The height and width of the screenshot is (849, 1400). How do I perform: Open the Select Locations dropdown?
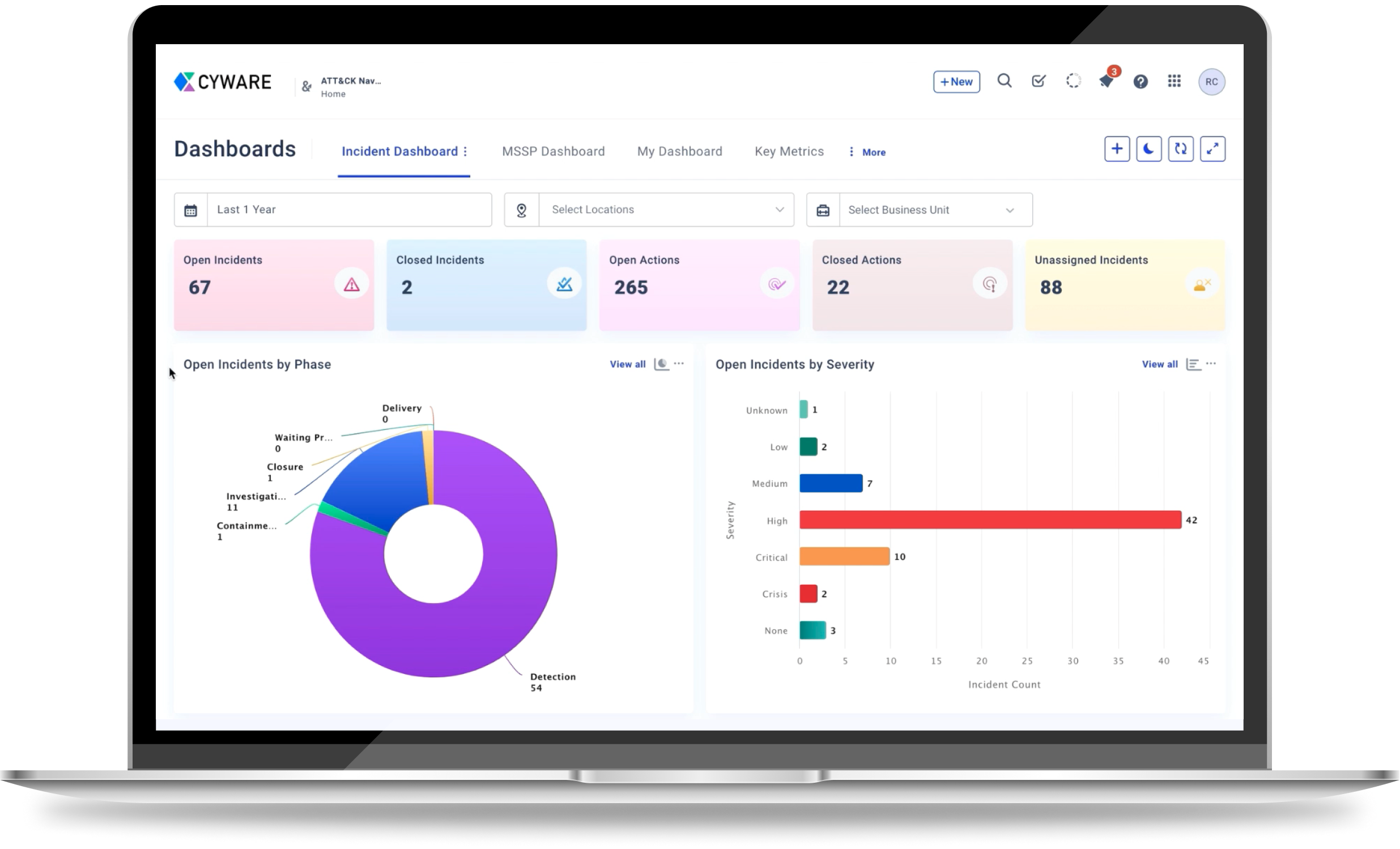[666, 210]
